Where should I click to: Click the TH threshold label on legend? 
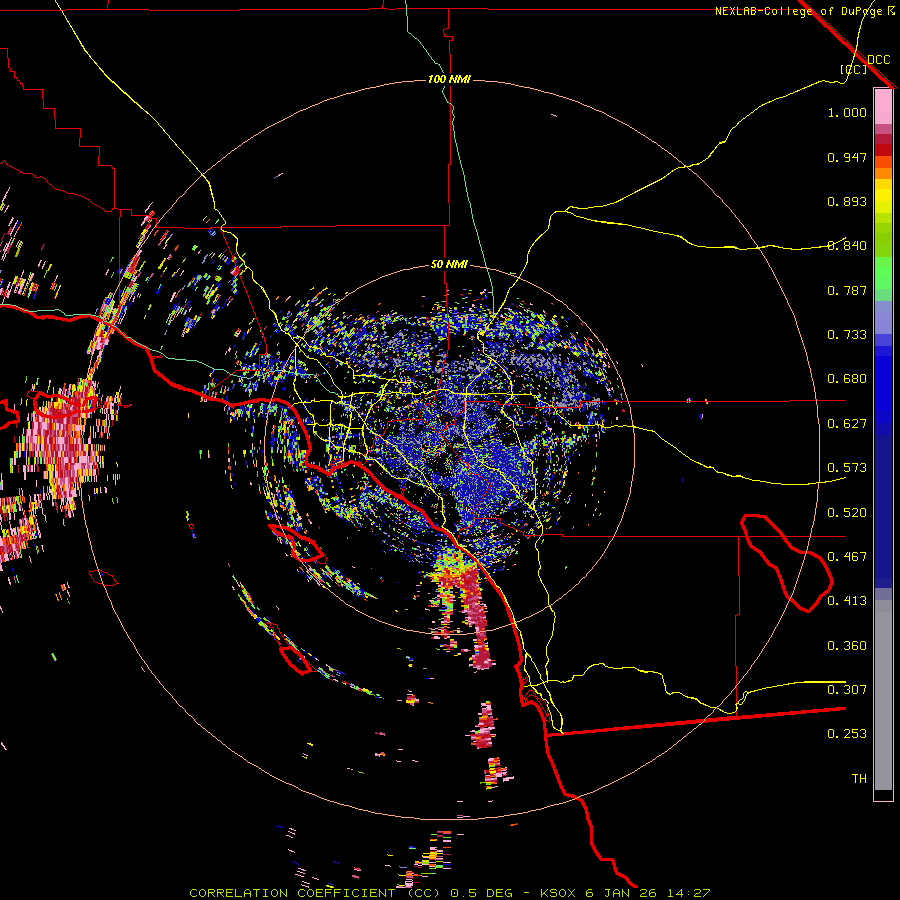(x=859, y=779)
